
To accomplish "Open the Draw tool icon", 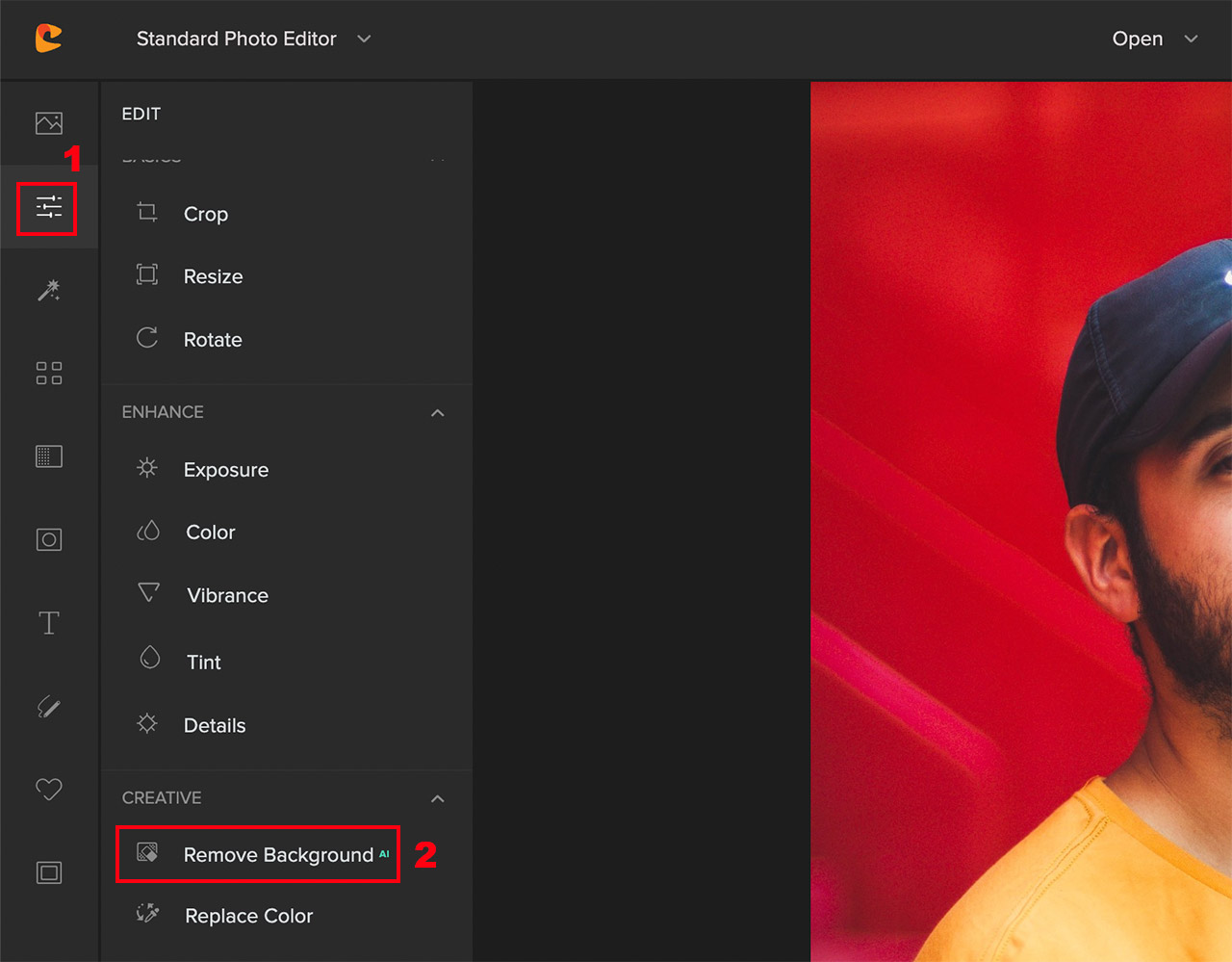I will (x=48, y=708).
